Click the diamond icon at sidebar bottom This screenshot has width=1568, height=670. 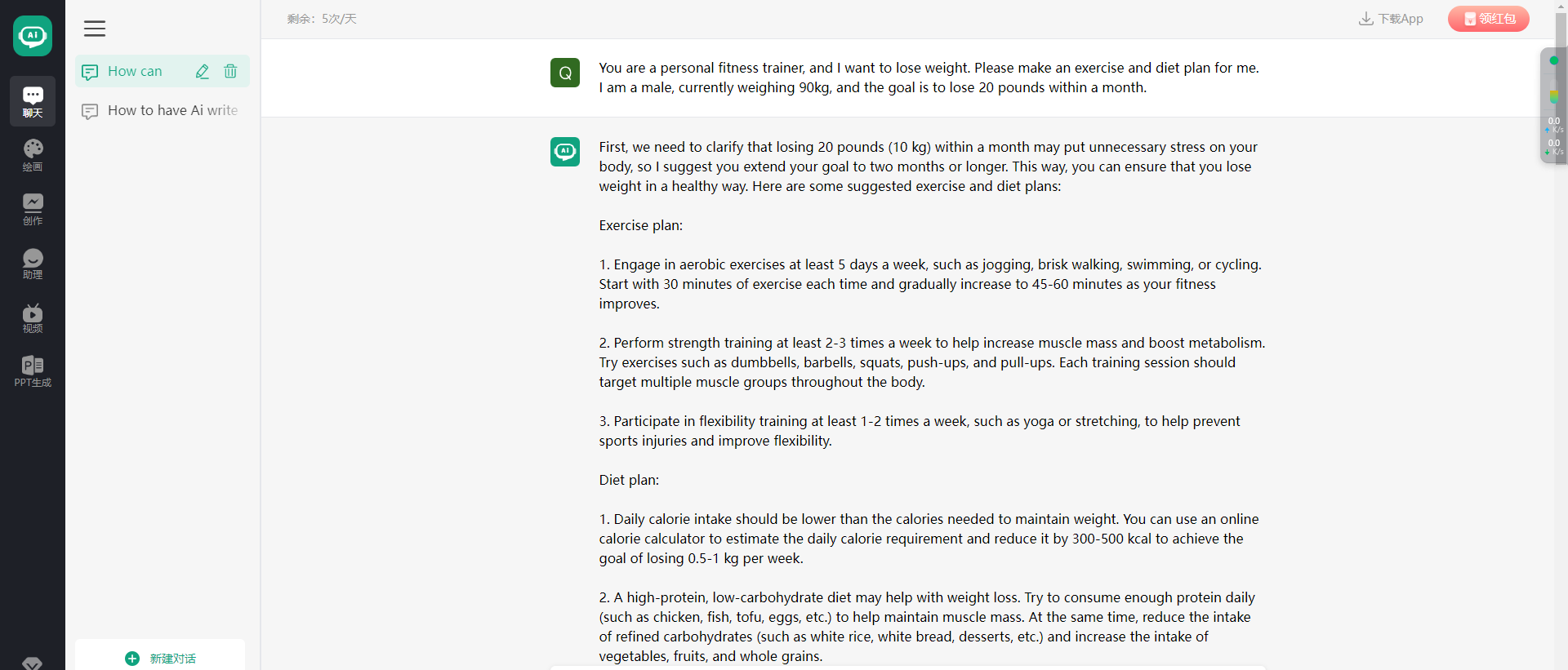pos(33,663)
